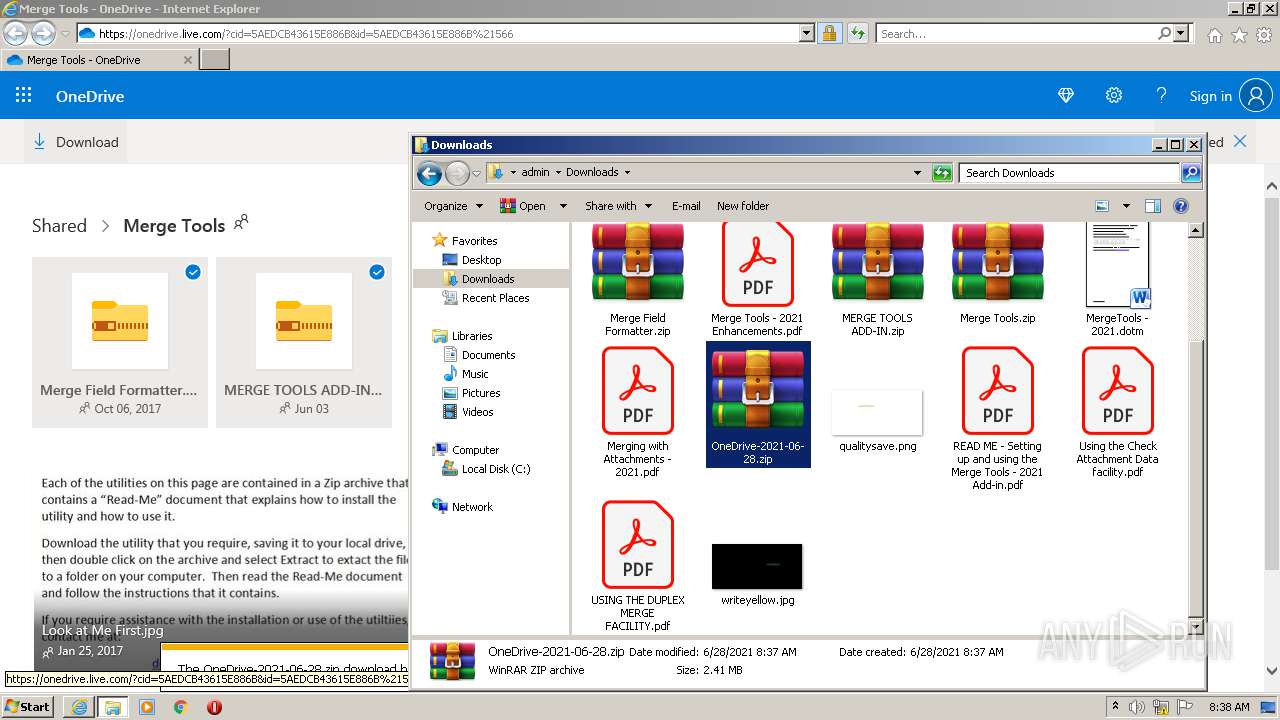
Task: Select READ ME Setting up PDF file
Action: tap(997, 419)
